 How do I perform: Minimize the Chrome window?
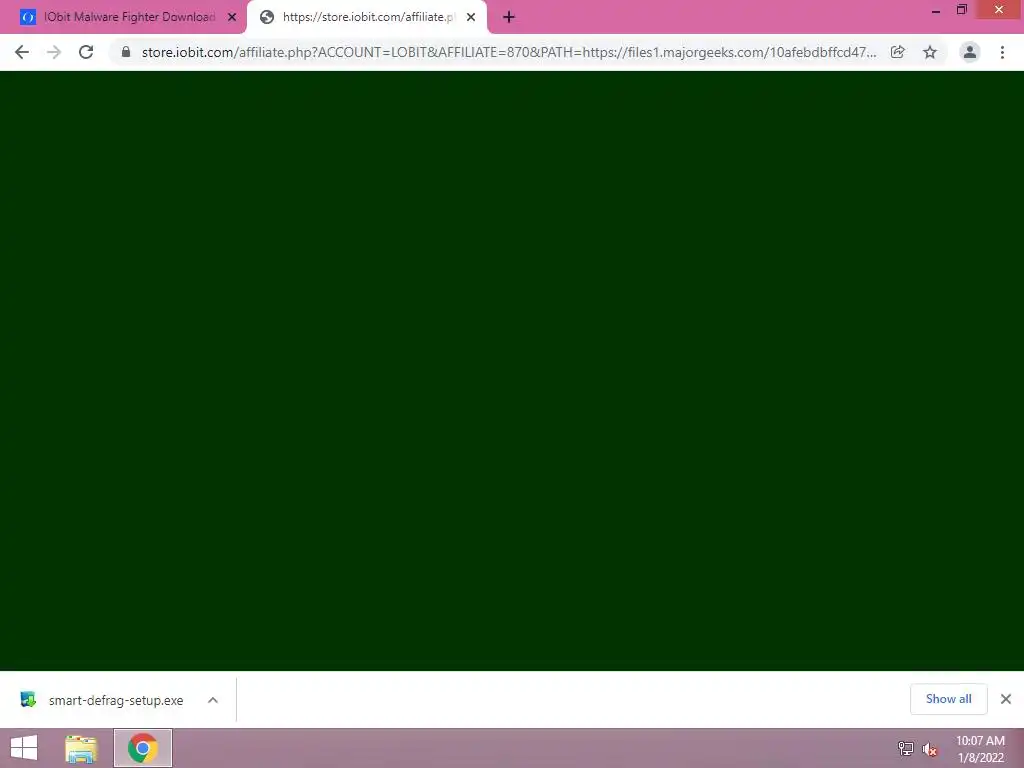[x=935, y=10]
